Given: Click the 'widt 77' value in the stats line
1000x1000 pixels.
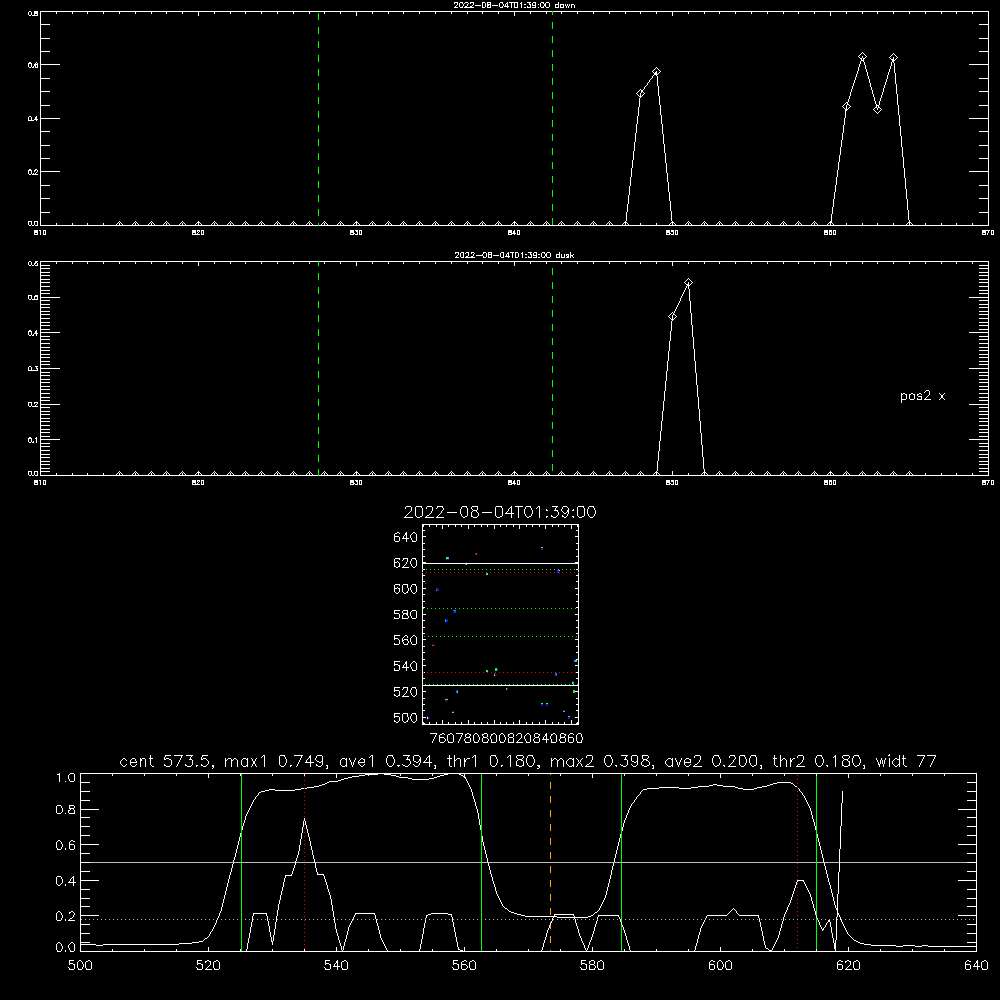Looking at the screenshot, I should click(x=906, y=761).
